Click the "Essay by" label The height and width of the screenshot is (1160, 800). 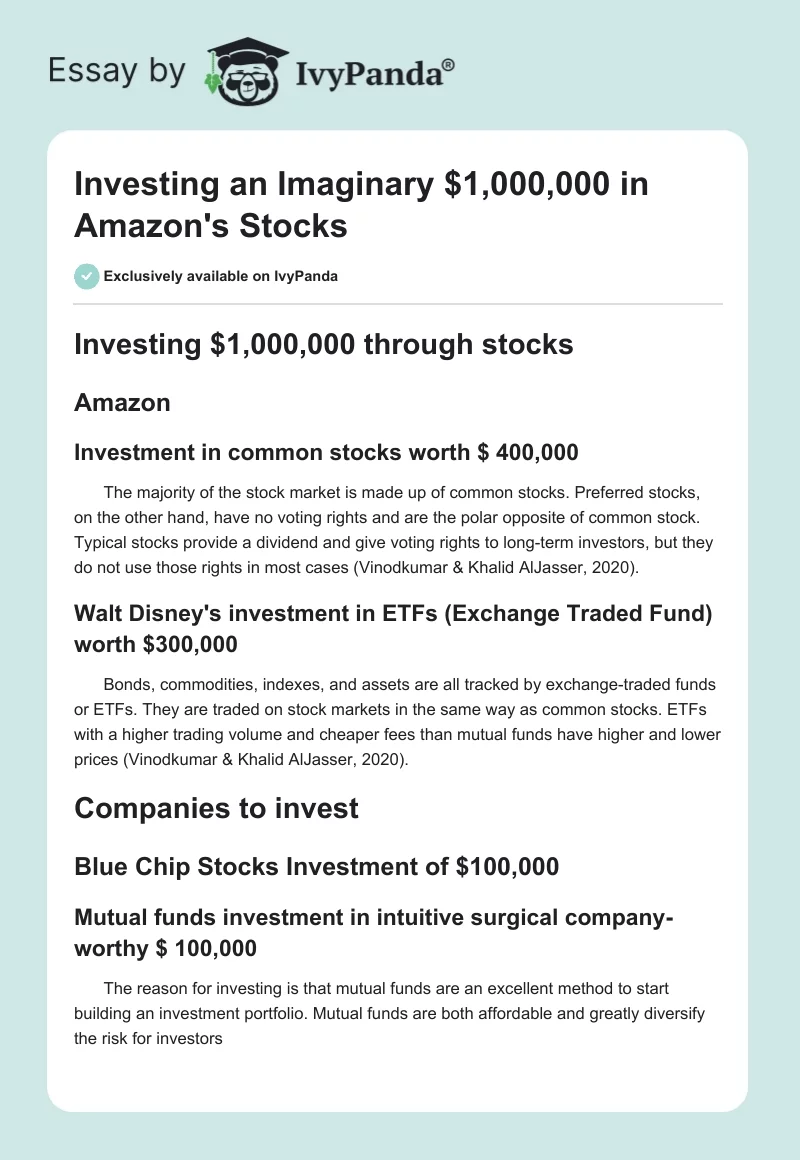119,72
